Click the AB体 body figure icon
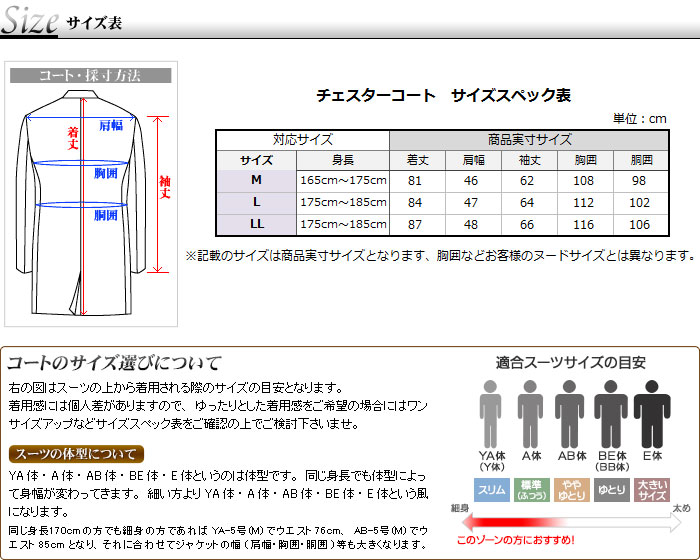This screenshot has height=560, width=700. point(569,414)
